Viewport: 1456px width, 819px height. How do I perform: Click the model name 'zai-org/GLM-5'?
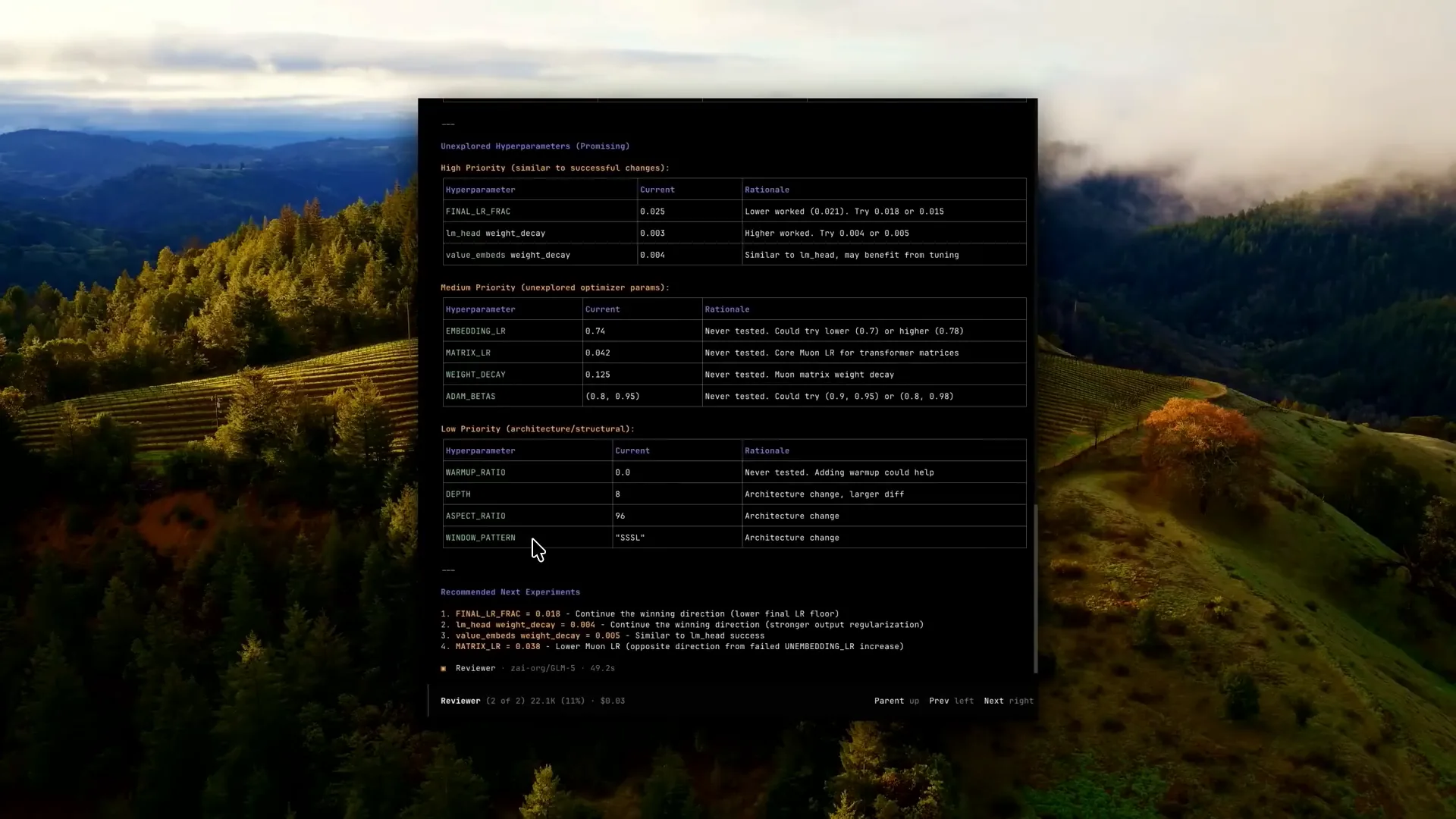point(543,669)
